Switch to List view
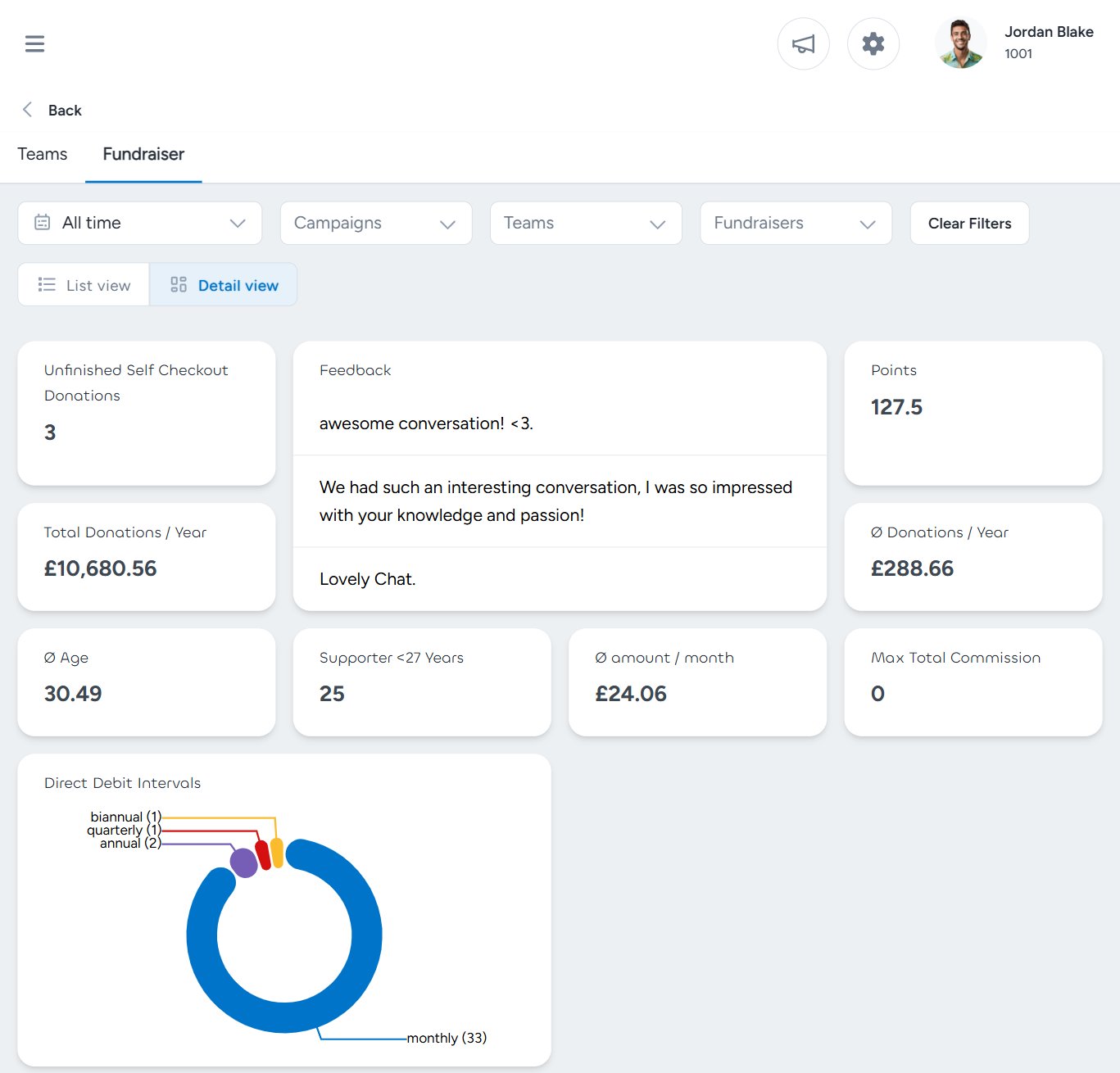This screenshot has height=1073, width=1120. [84, 285]
